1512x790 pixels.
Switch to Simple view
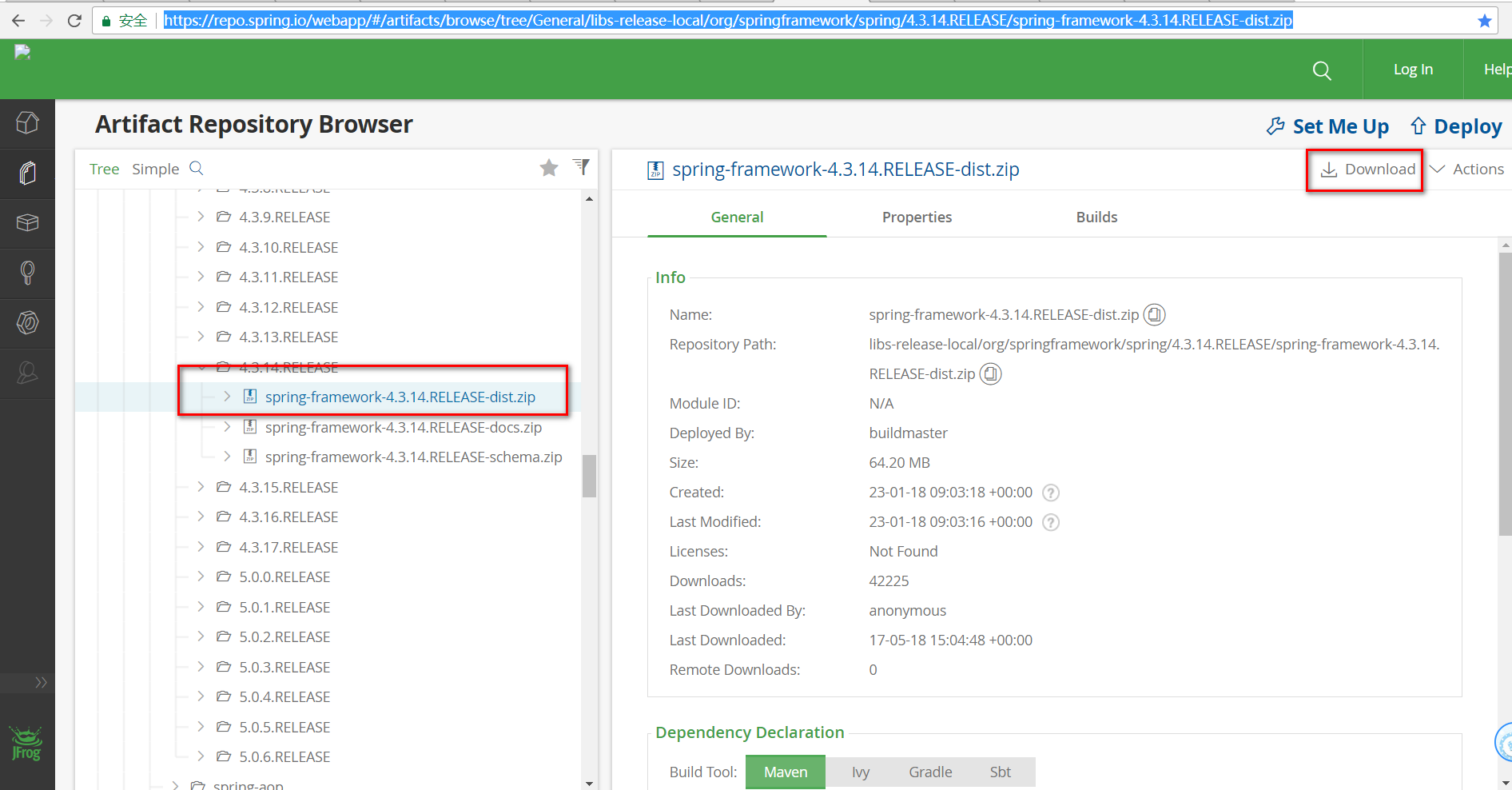155,169
